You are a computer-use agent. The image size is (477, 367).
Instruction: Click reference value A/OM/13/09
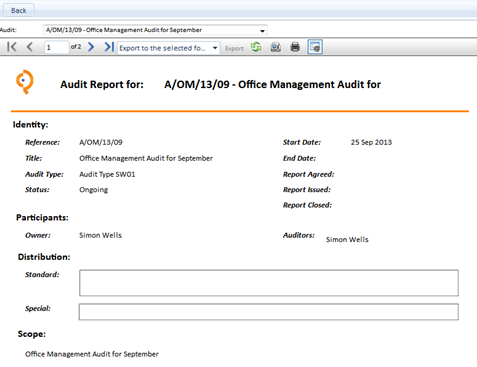(101, 142)
